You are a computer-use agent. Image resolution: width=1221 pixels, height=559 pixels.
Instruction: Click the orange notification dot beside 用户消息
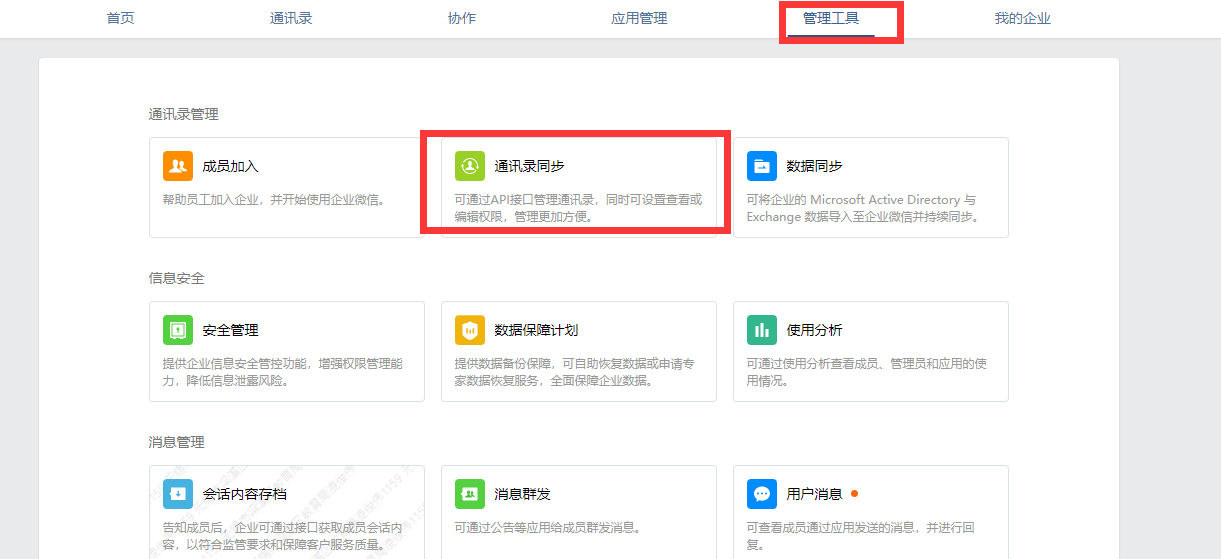click(x=854, y=493)
